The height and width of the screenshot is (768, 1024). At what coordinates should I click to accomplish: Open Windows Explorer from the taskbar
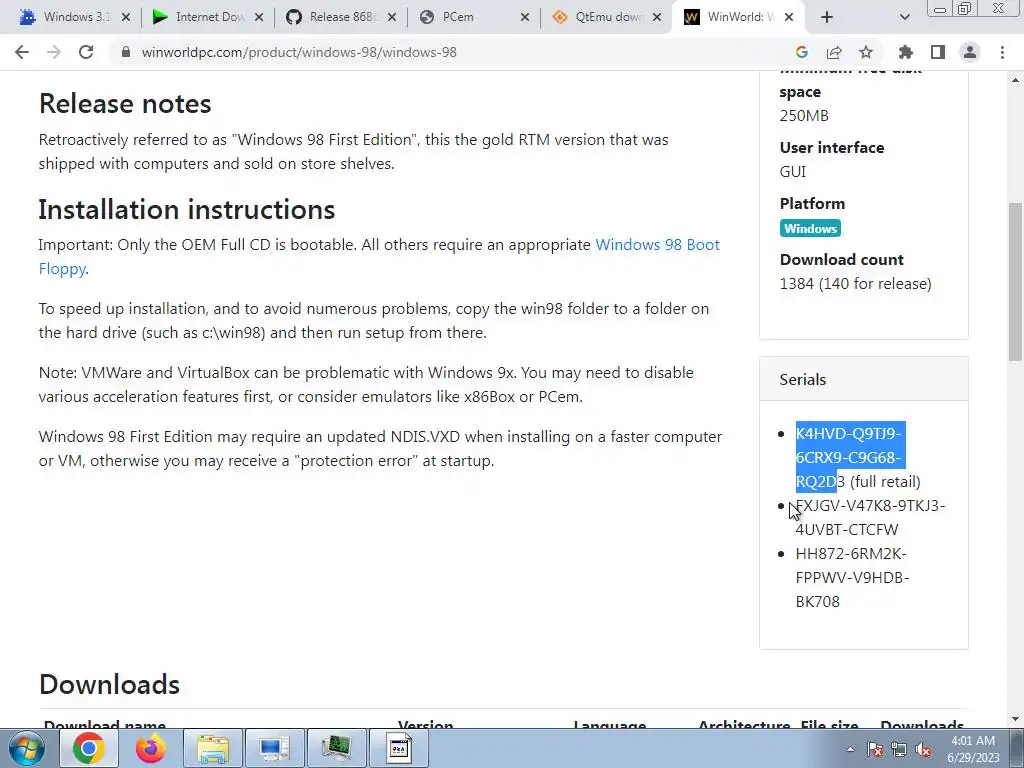click(x=213, y=748)
